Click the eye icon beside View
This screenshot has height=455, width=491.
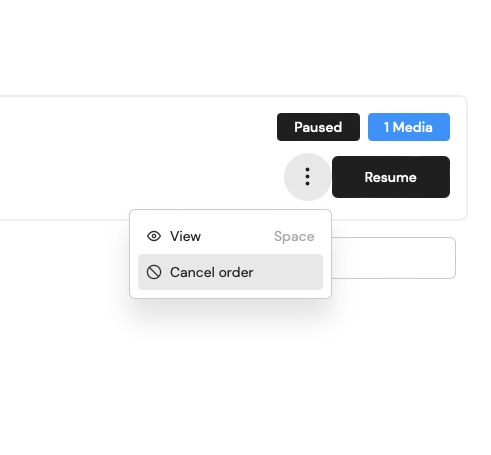[x=154, y=236]
